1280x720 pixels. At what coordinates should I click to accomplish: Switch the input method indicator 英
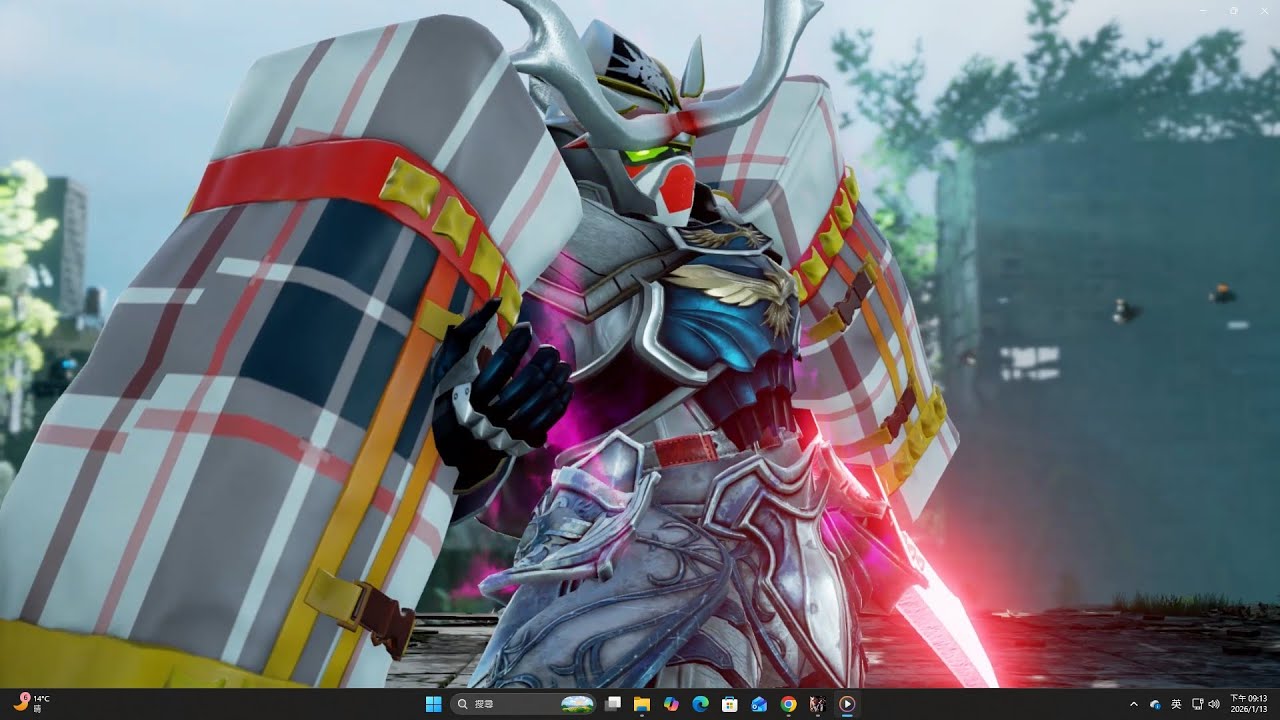[1176, 704]
